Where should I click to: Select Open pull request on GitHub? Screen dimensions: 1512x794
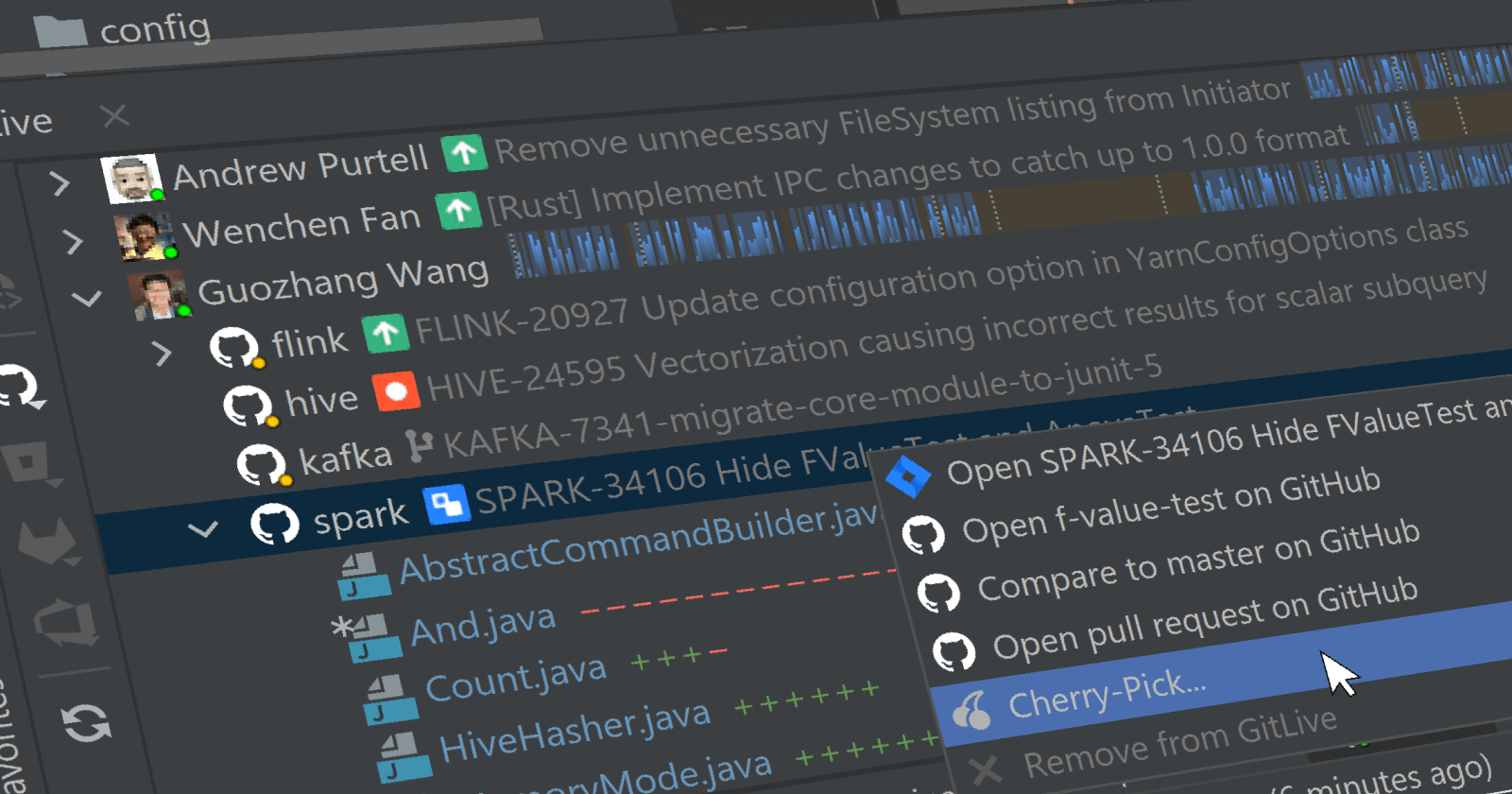pyautogui.click(x=1204, y=620)
